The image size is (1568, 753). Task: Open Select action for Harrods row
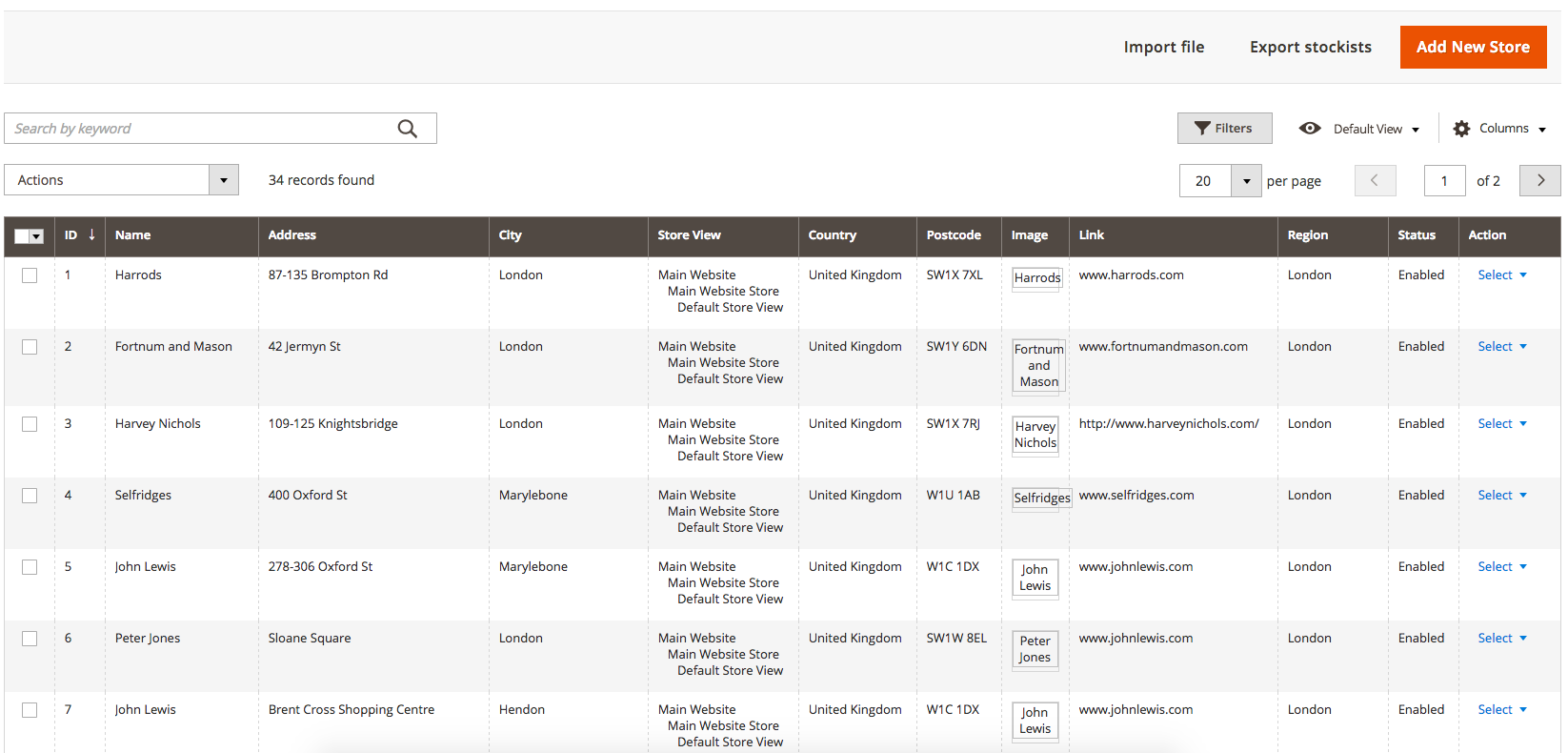[1502, 275]
